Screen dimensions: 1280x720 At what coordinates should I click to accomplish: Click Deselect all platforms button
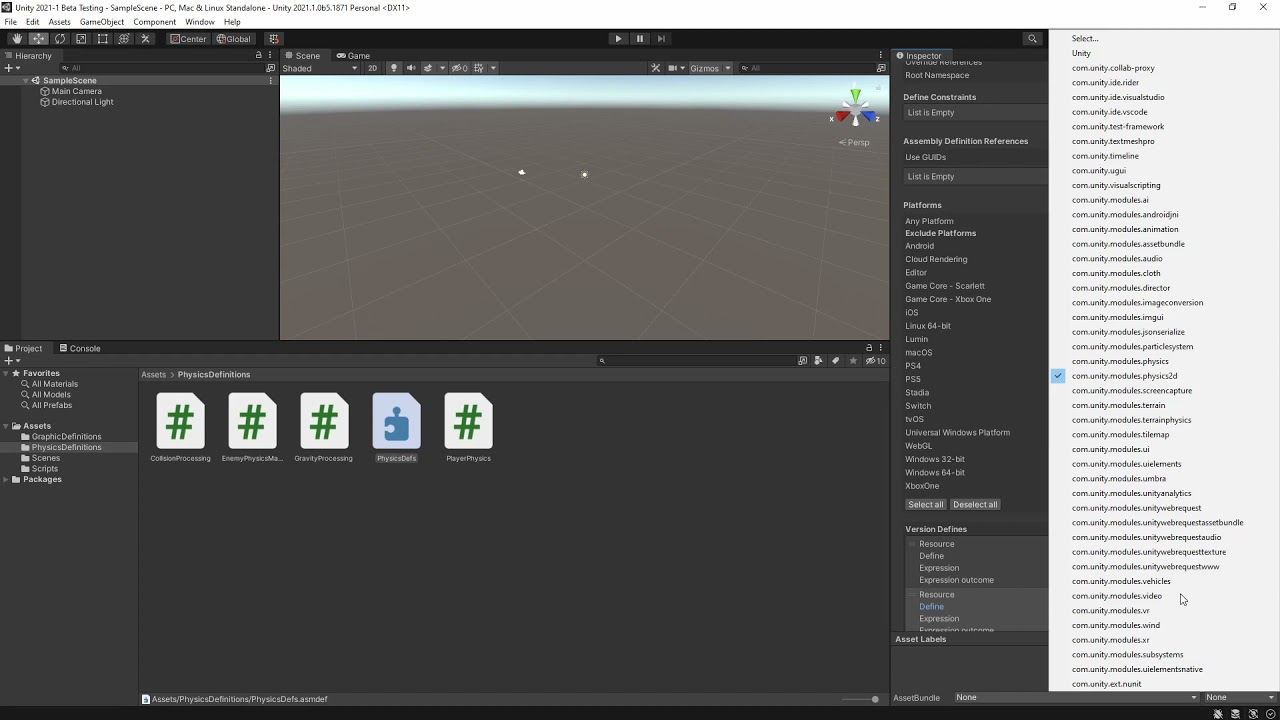[x=975, y=504]
